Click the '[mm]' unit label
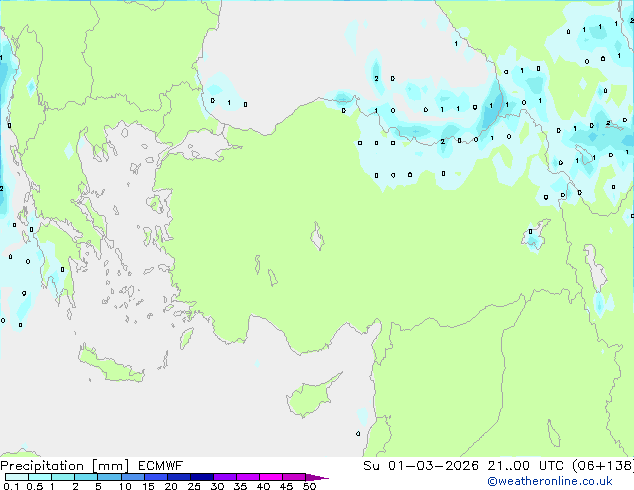Image resolution: width=634 pixels, height=490 pixels. (111, 466)
